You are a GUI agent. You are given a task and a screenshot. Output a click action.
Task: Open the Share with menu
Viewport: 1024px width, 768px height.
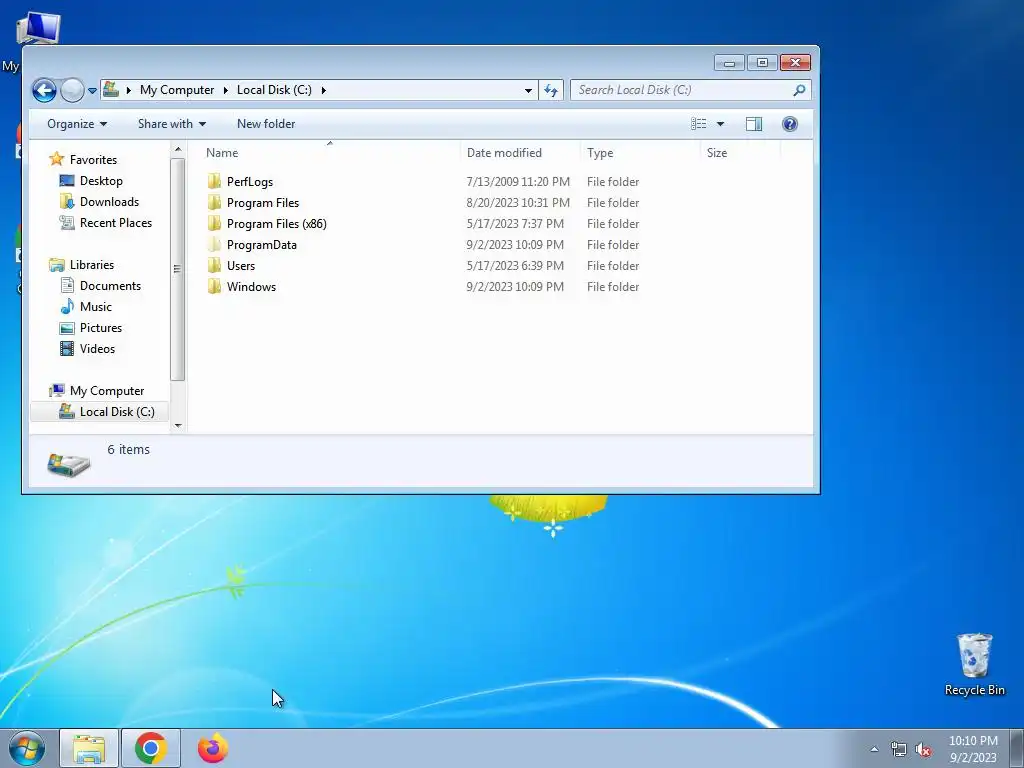pos(172,124)
